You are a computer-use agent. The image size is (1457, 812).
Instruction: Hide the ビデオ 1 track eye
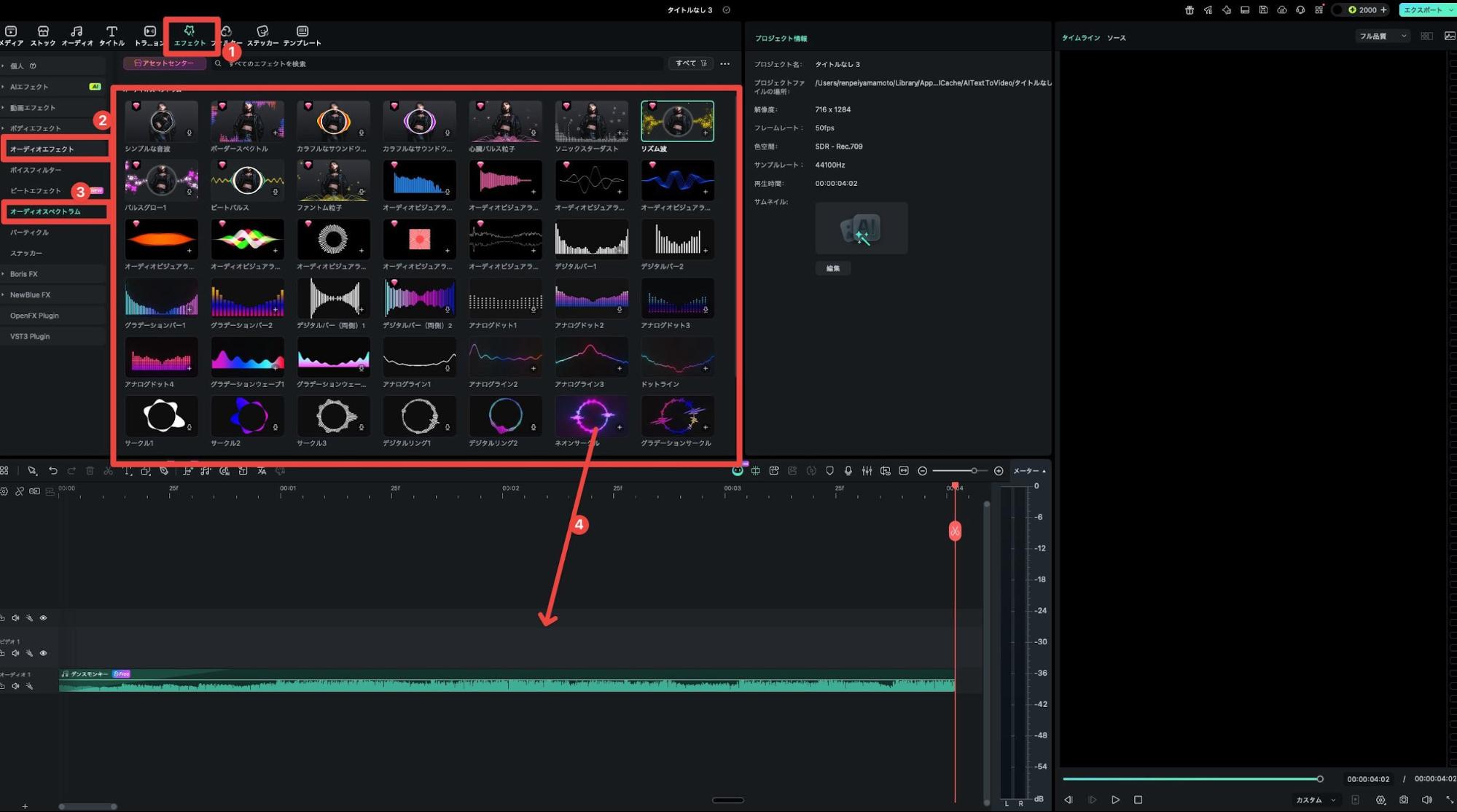[x=43, y=653]
